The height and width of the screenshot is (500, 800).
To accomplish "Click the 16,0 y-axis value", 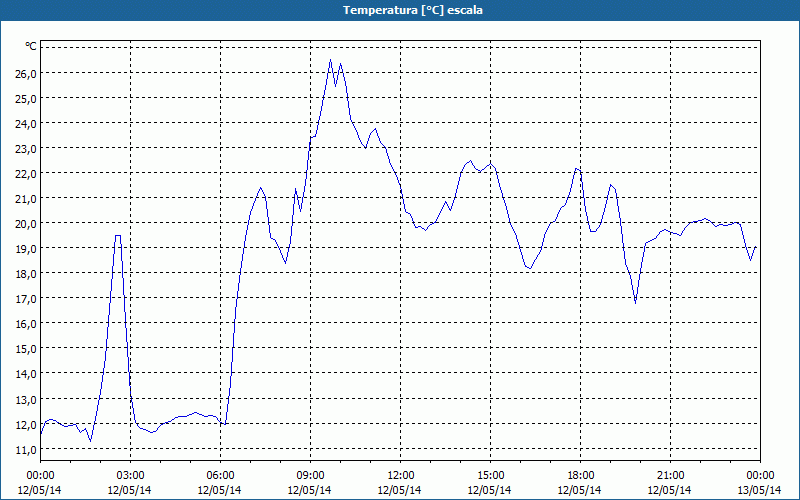I will [26, 324].
